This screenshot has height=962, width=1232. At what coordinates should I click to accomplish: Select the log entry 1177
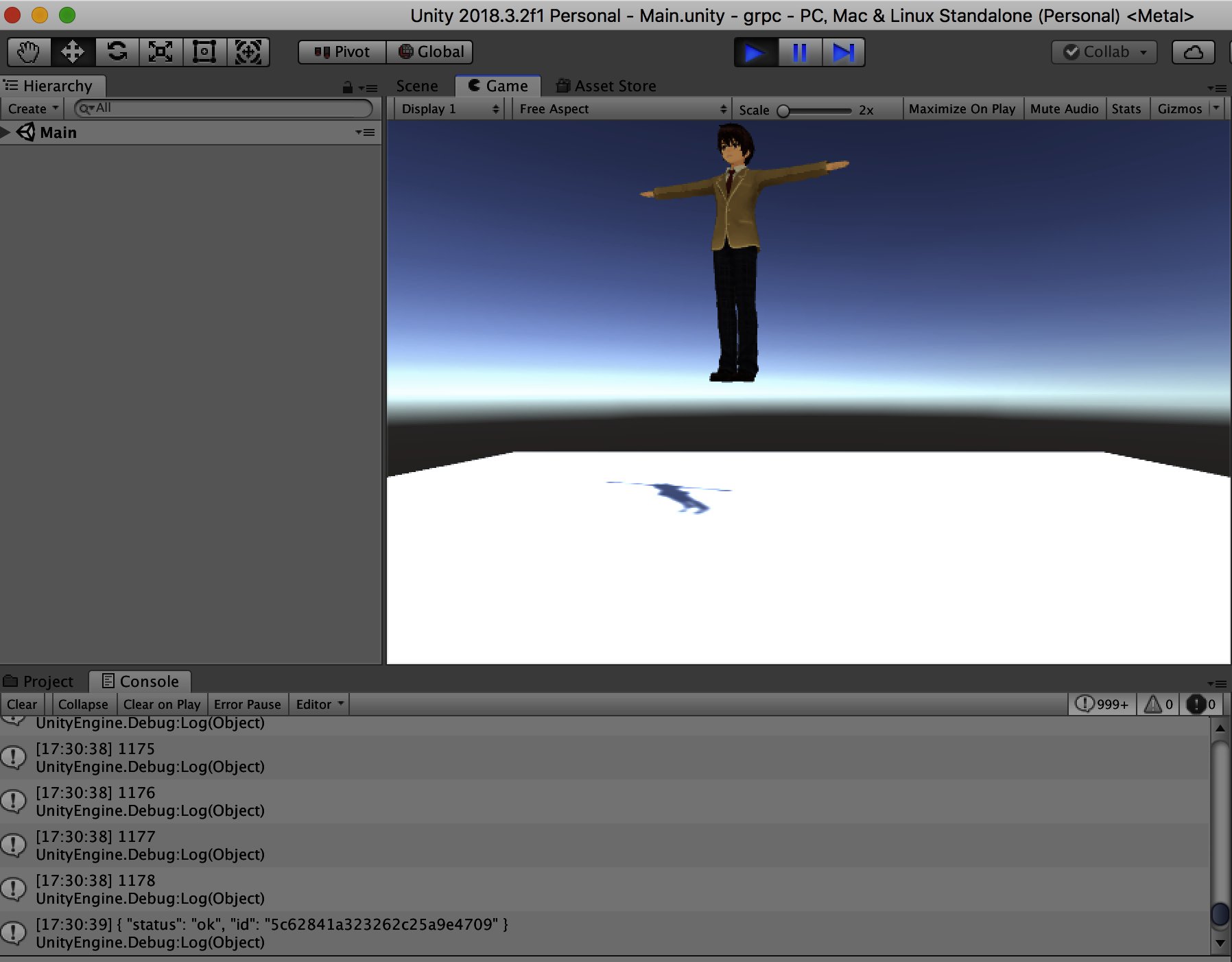[x=605, y=845]
